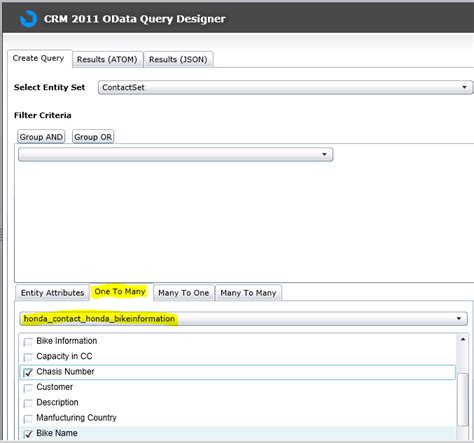Select the Many To One tab
The image size is (474, 443).
click(x=184, y=293)
